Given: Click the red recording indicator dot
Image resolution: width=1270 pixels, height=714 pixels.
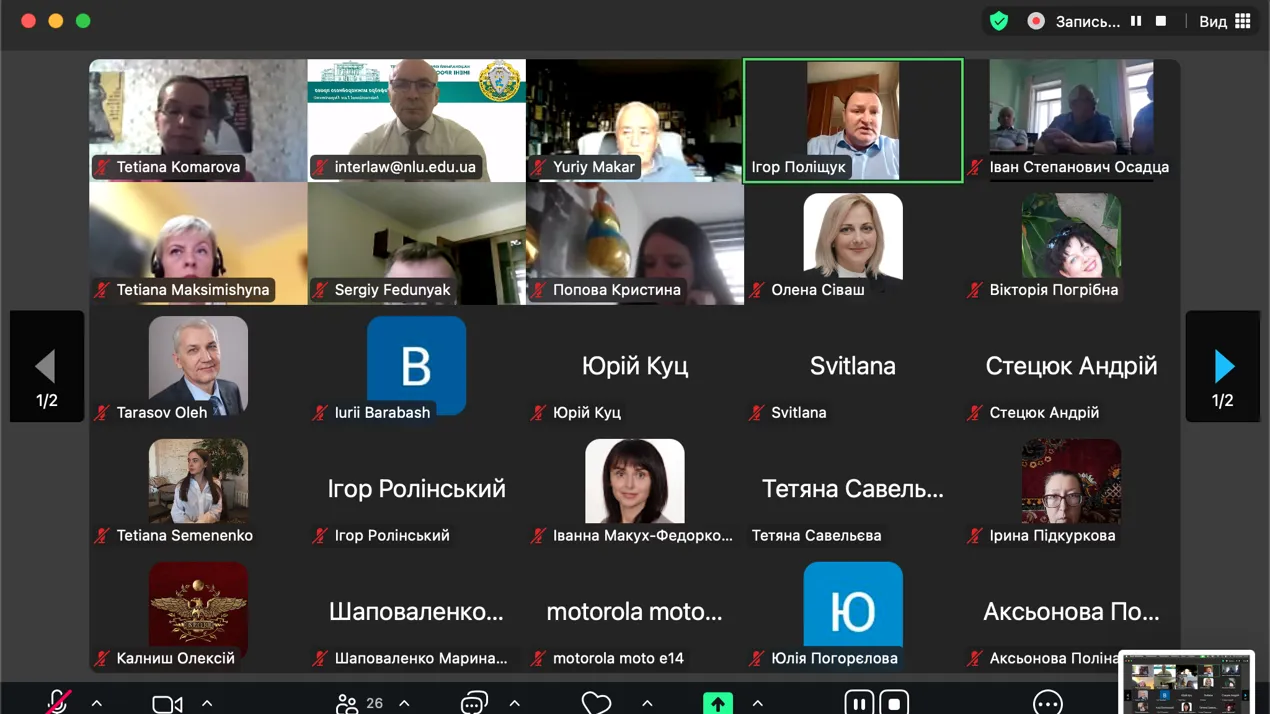Looking at the screenshot, I should click(x=1036, y=21).
